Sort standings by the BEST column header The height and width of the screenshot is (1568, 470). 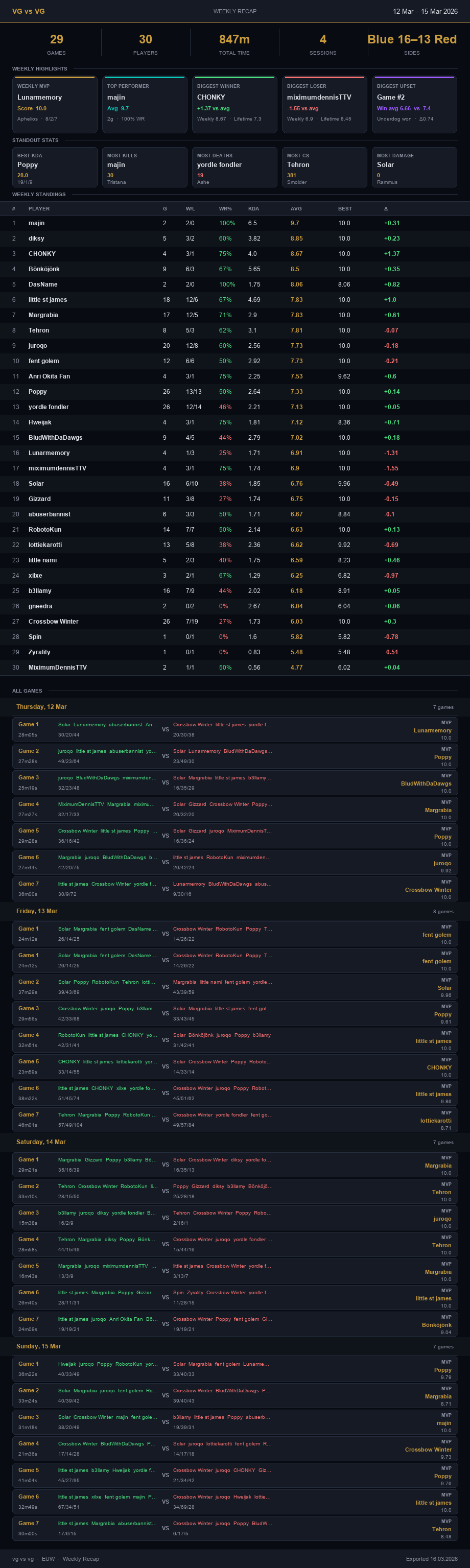pos(345,209)
